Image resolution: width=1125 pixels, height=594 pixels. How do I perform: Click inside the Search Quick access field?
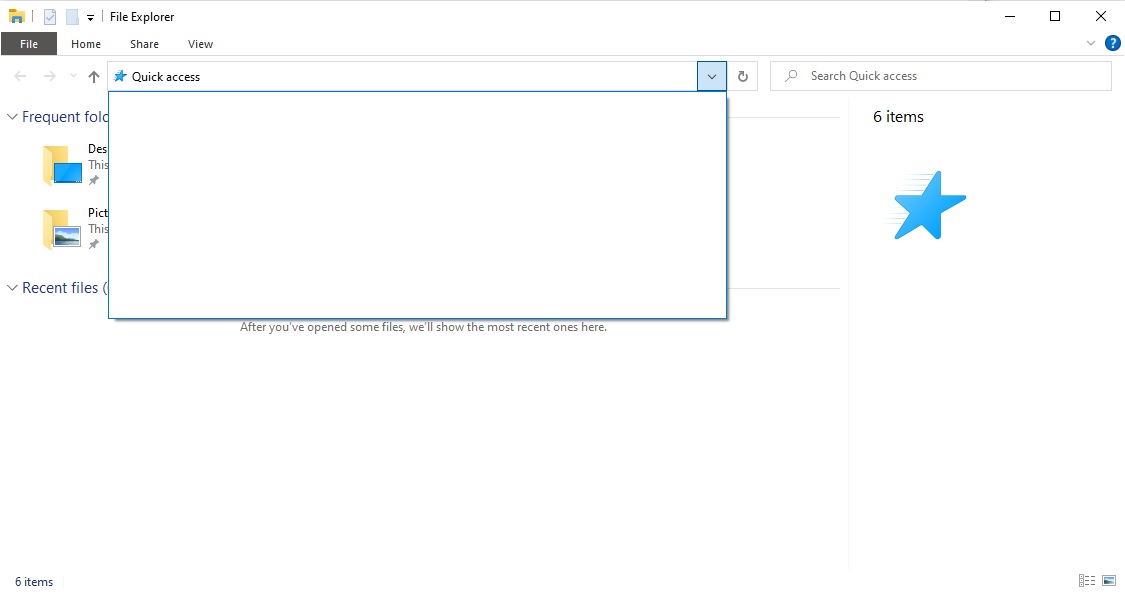pos(940,75)
